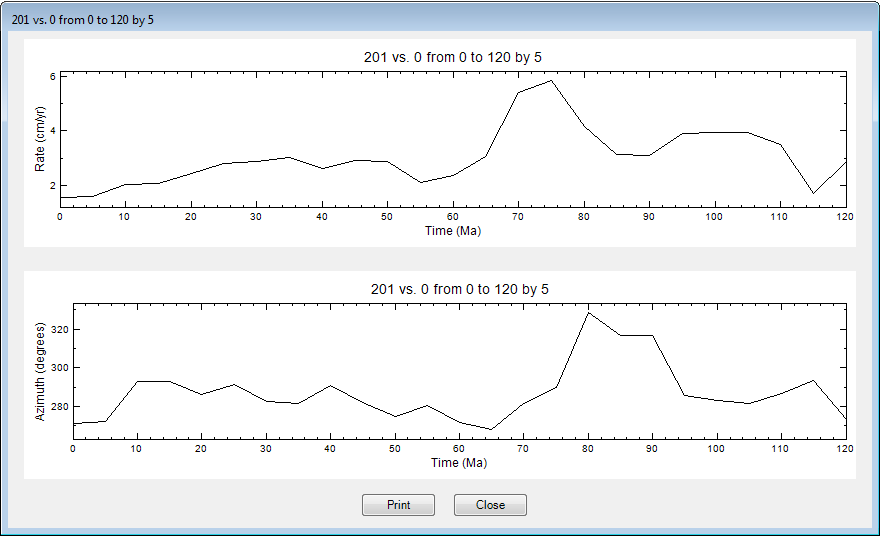
Task: Click the '2' tick label on rate axis
Action: (53, 186)
